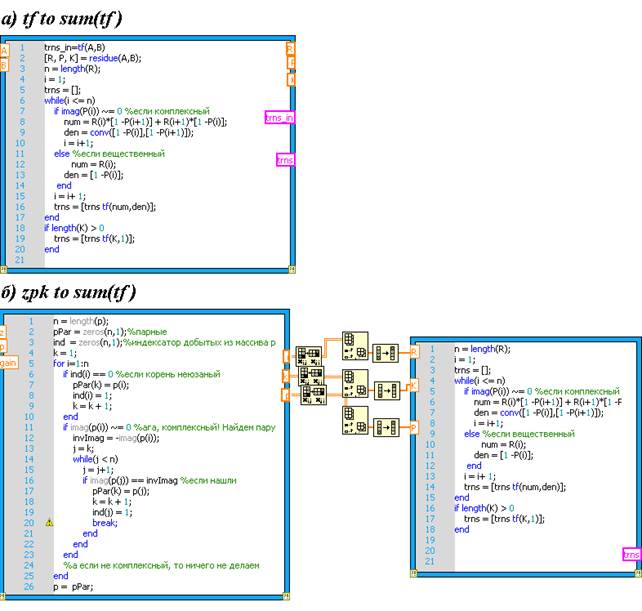Click the array conversion block feeding terminal P
The height and width of the screenshot is (611, 642).
coord(387,428)
